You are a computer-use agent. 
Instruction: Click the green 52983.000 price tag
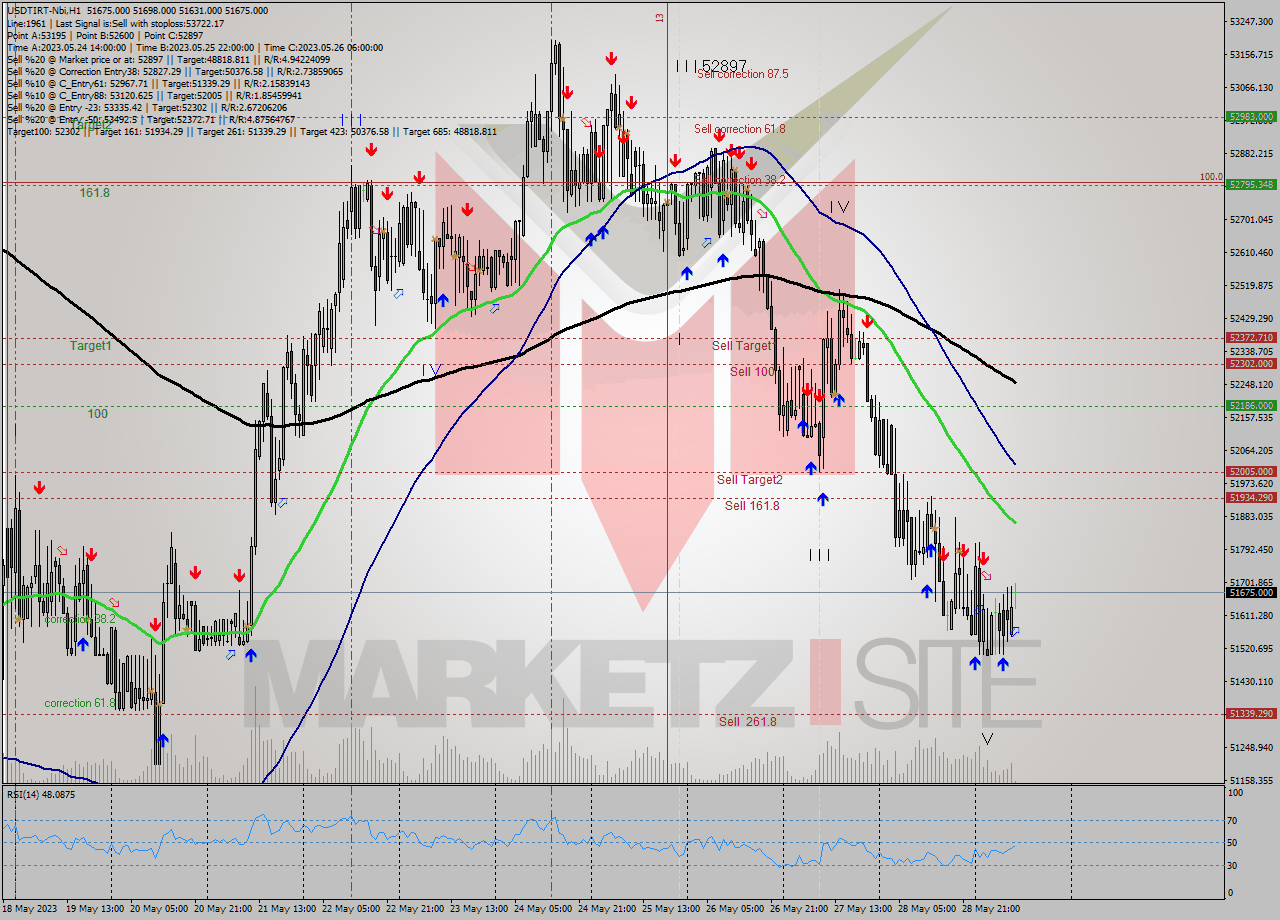pos(1250,116)
